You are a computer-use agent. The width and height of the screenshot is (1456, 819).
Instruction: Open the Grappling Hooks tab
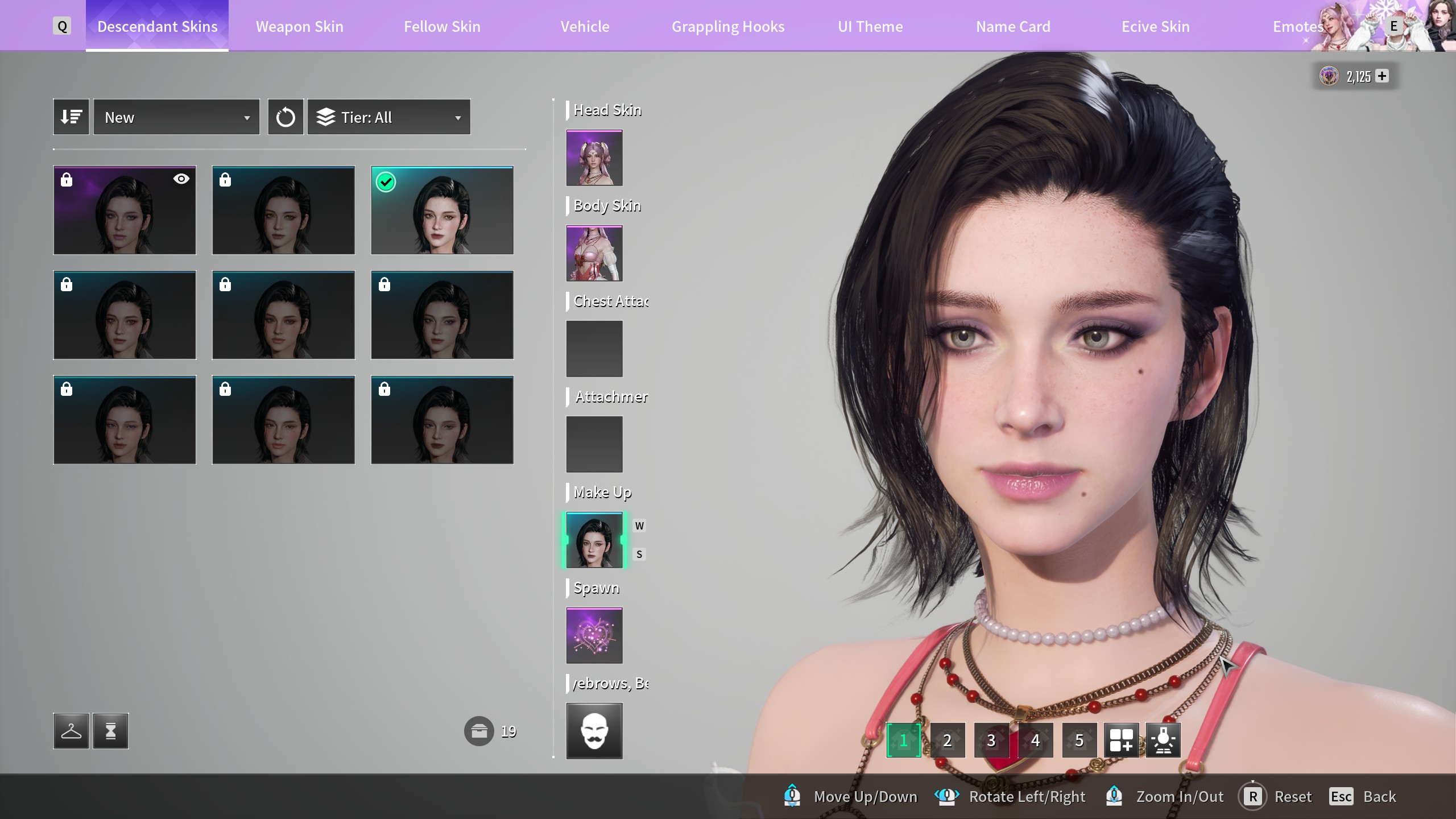pos(727,26)
